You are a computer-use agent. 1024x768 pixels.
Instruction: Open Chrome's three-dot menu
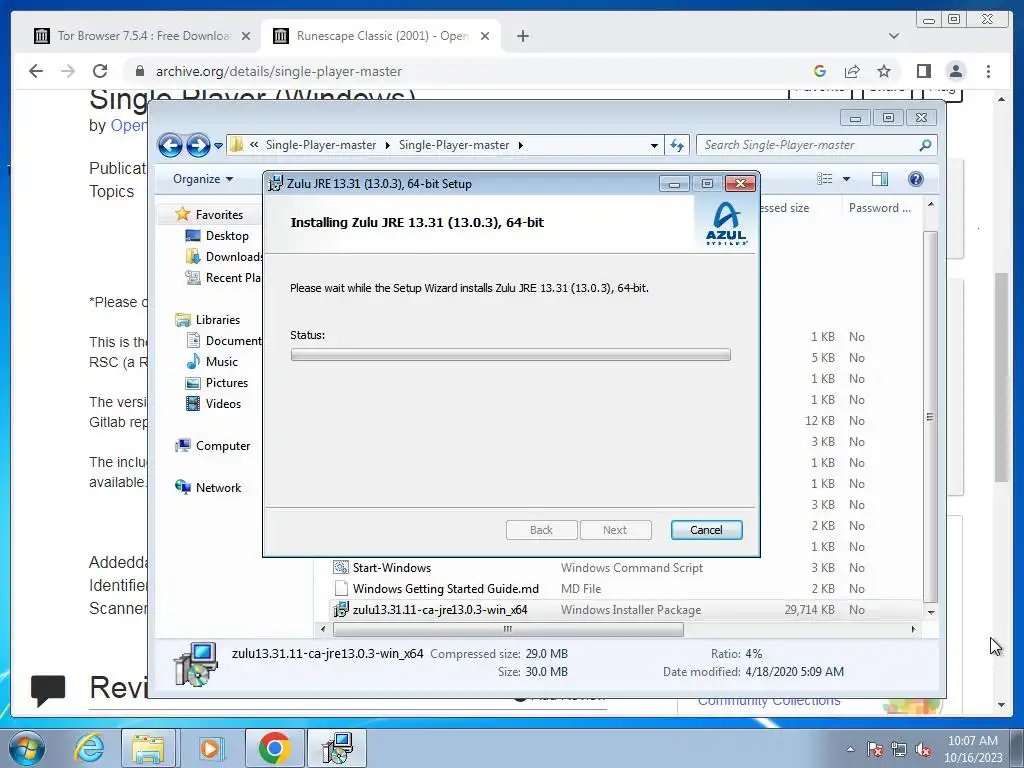pos(989,71)
